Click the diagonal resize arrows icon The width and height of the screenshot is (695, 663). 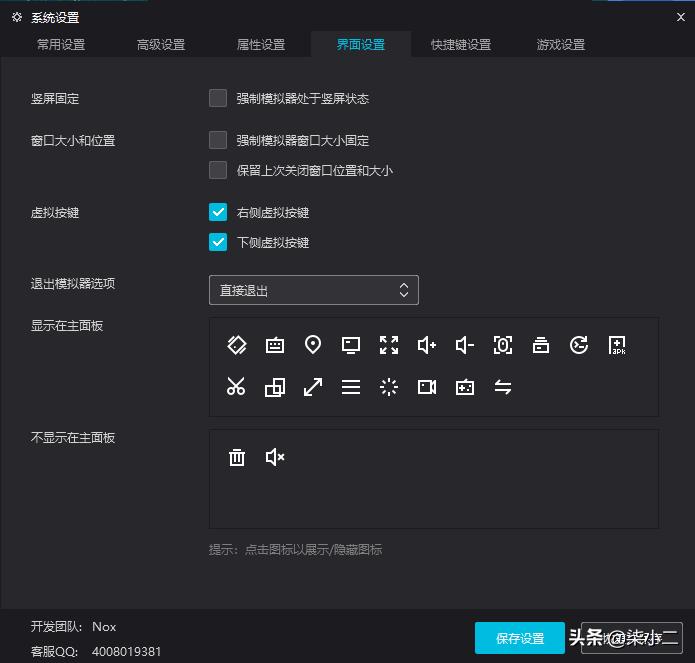(x=313, y=387)
